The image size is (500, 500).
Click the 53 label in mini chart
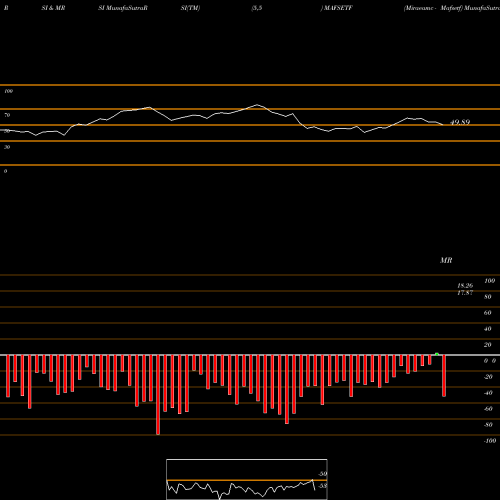coord(323,486)
